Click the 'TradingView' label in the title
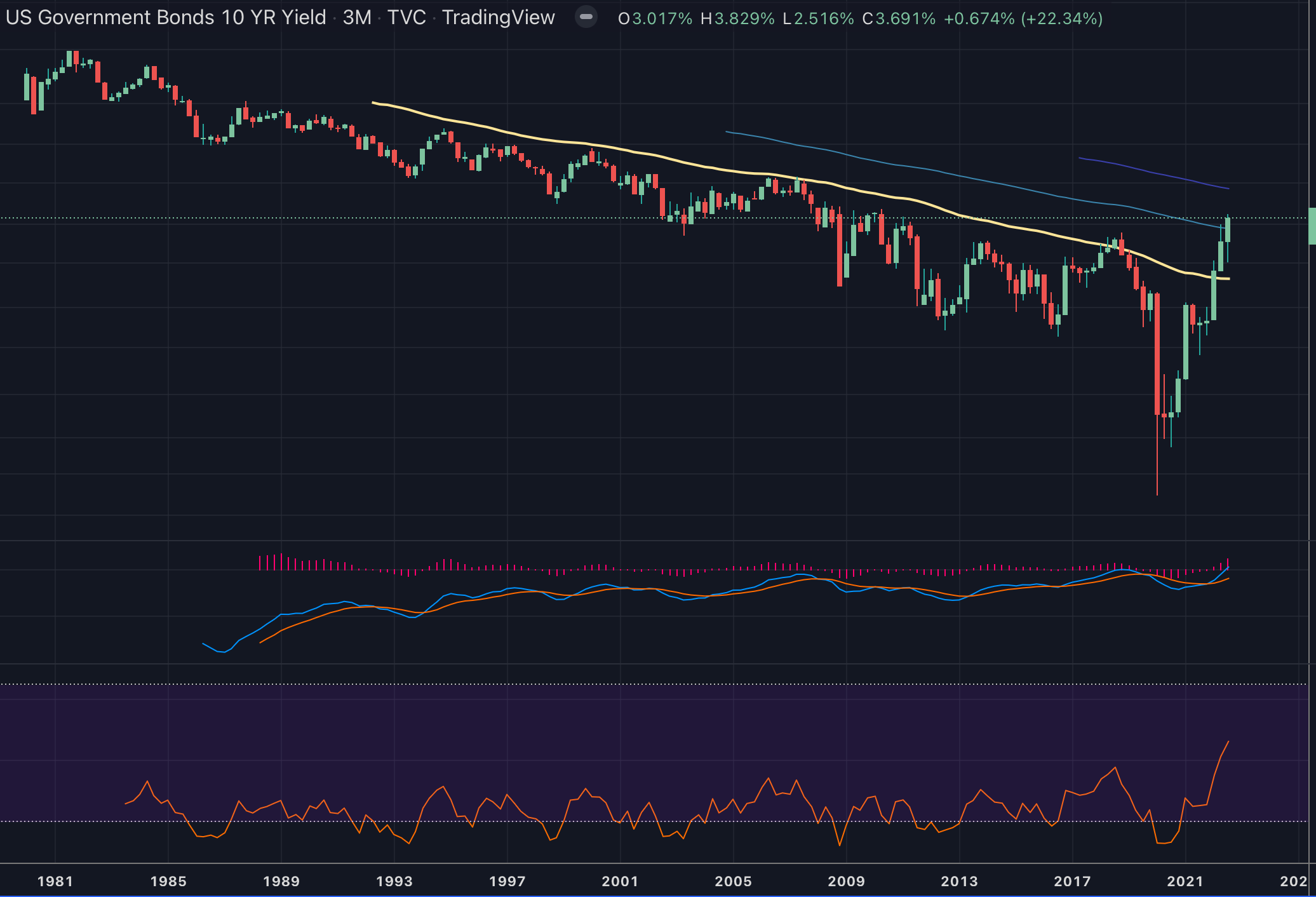Image resolution: width=1316 pixels, height=897 pixels. click(499, 18)
